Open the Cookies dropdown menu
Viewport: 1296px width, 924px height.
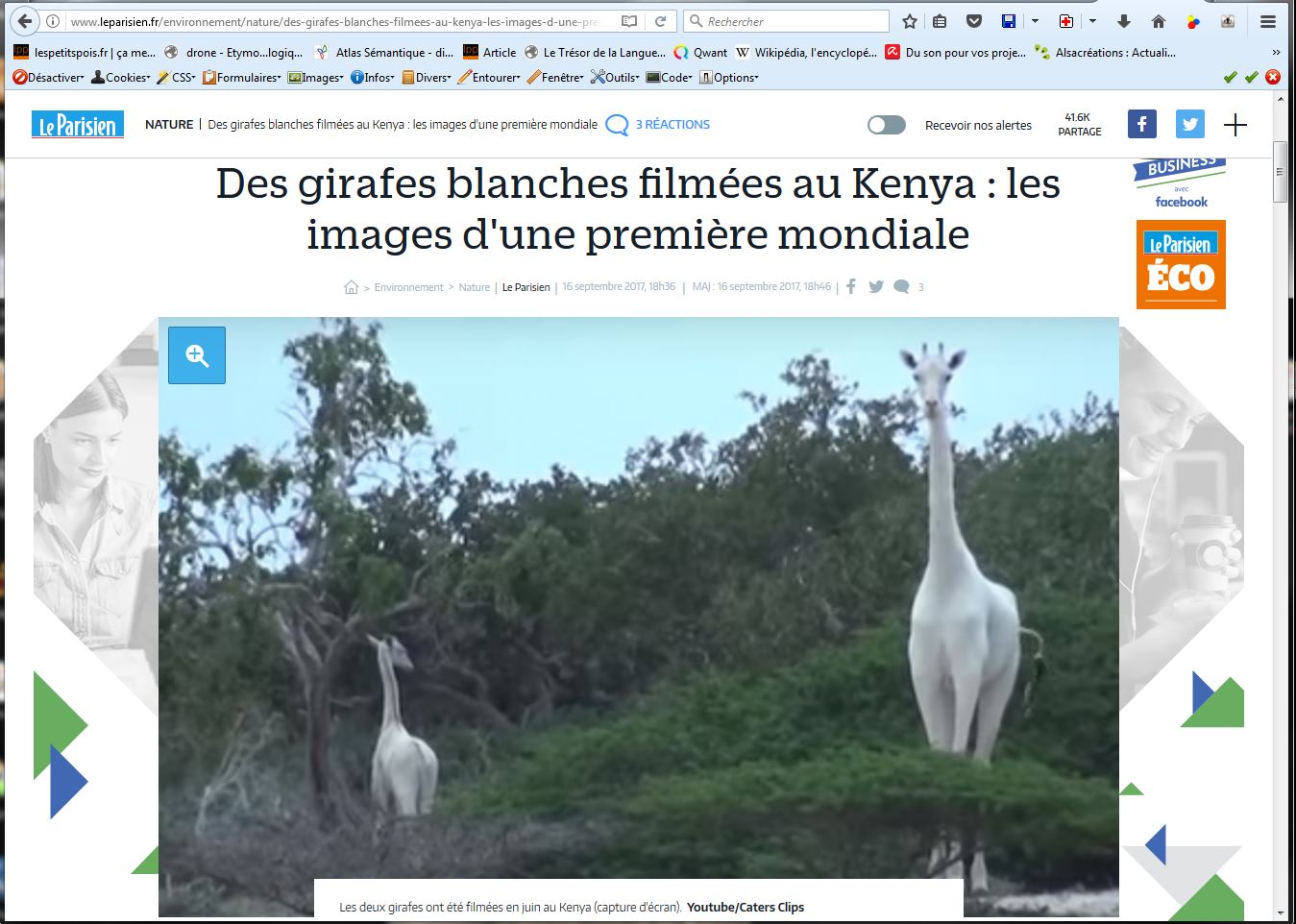(121, 78)
